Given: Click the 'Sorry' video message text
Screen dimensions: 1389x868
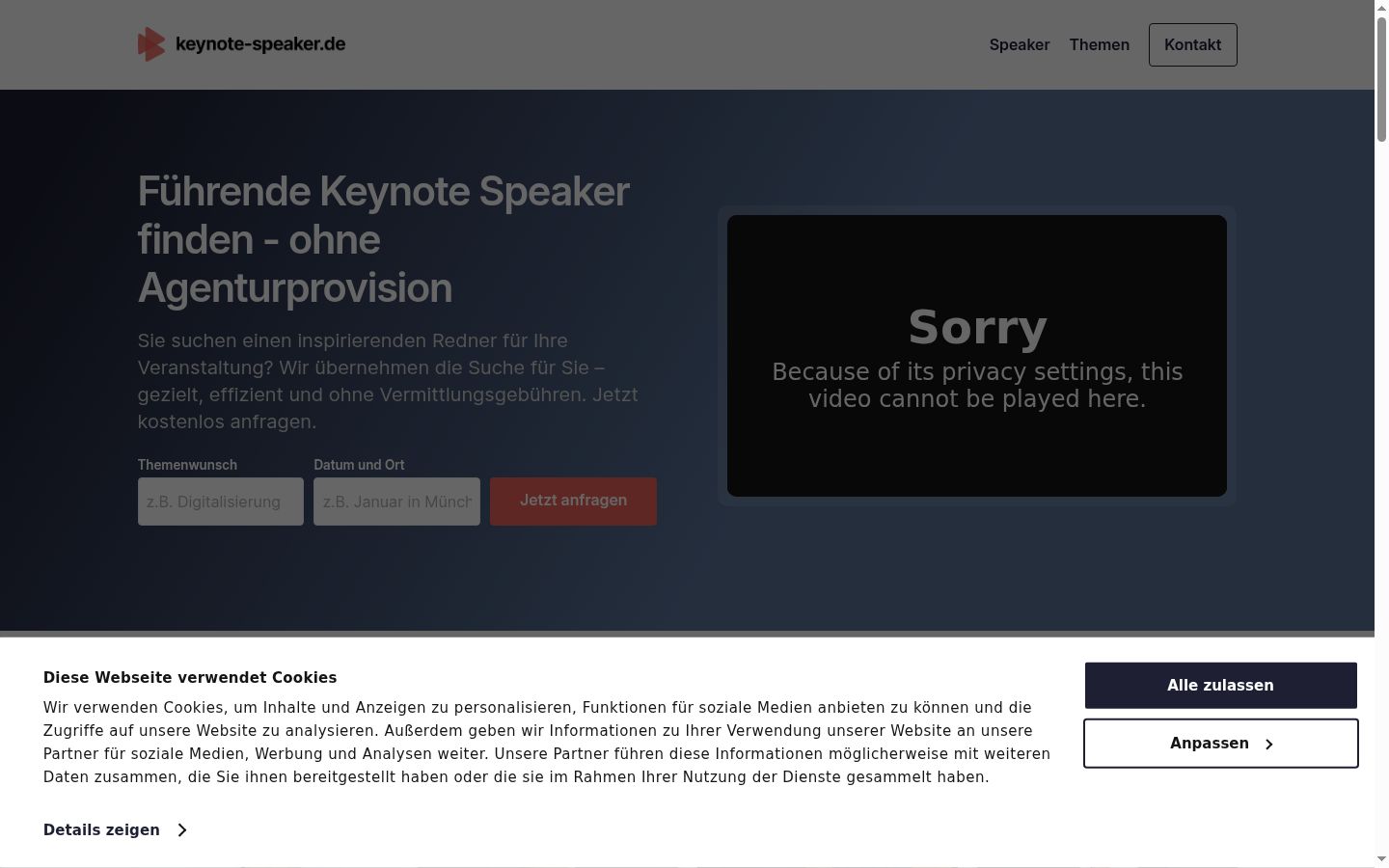Looking at the screenshot, I should 977,327.
